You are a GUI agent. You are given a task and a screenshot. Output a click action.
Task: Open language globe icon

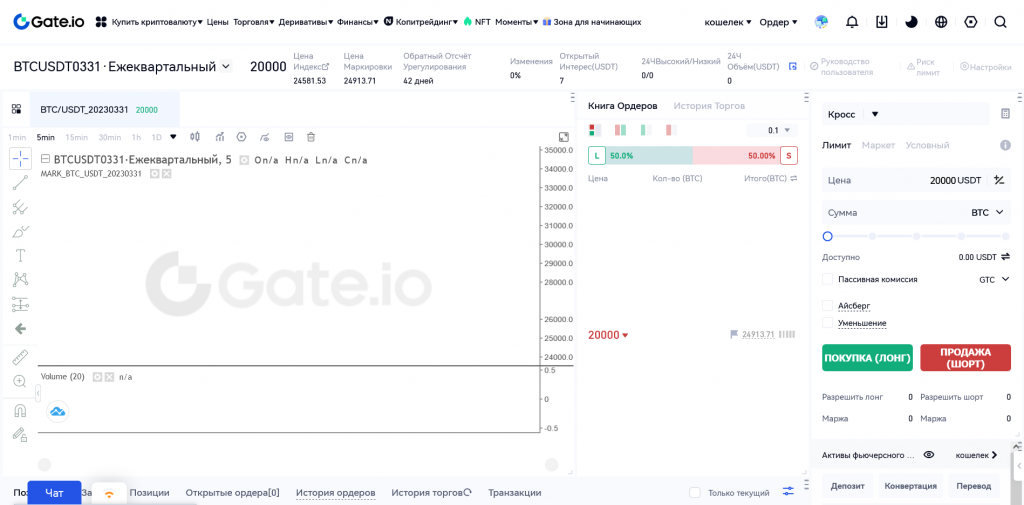pyautogui.click(x=941, y=22)
